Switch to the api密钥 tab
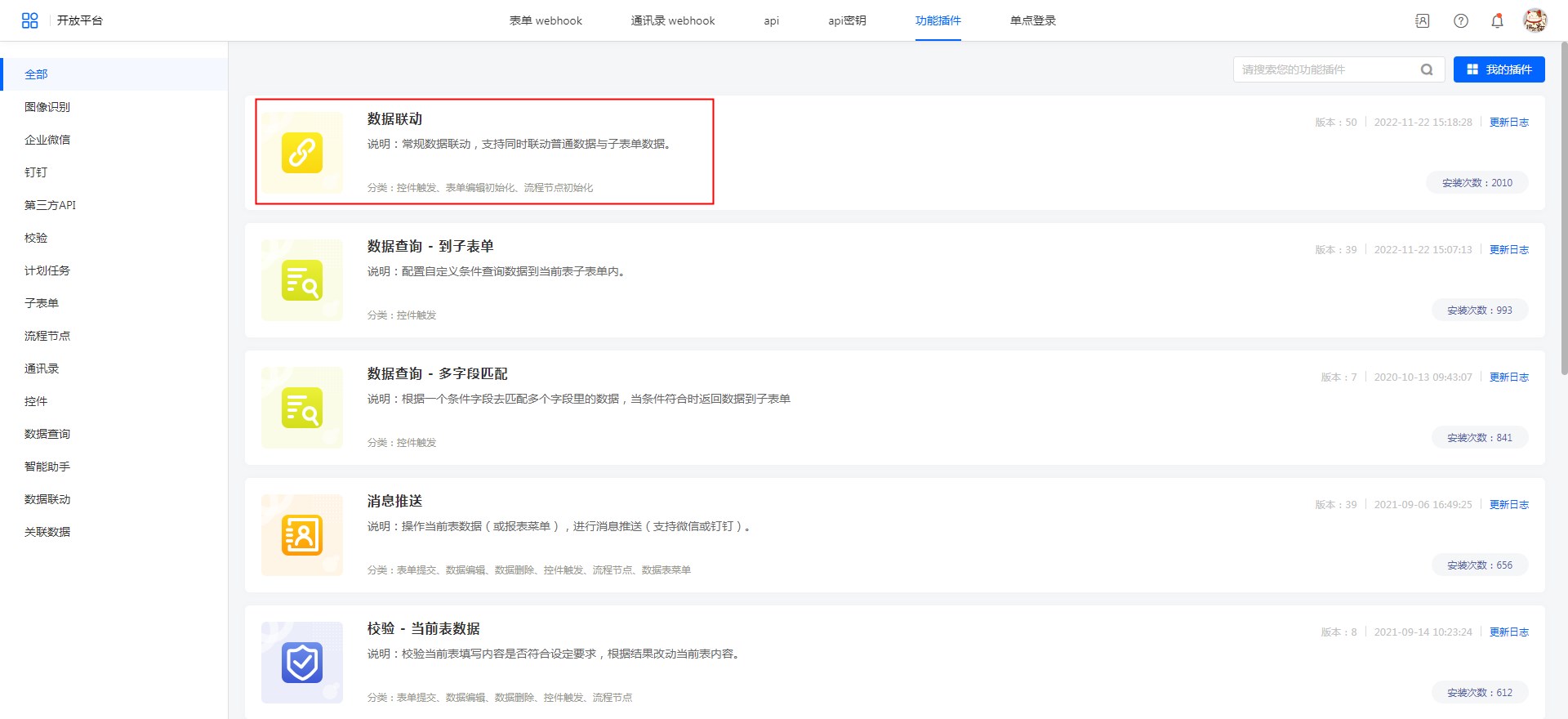The width and height of the screenshot is (1568, 719). [x=847, y=20]
